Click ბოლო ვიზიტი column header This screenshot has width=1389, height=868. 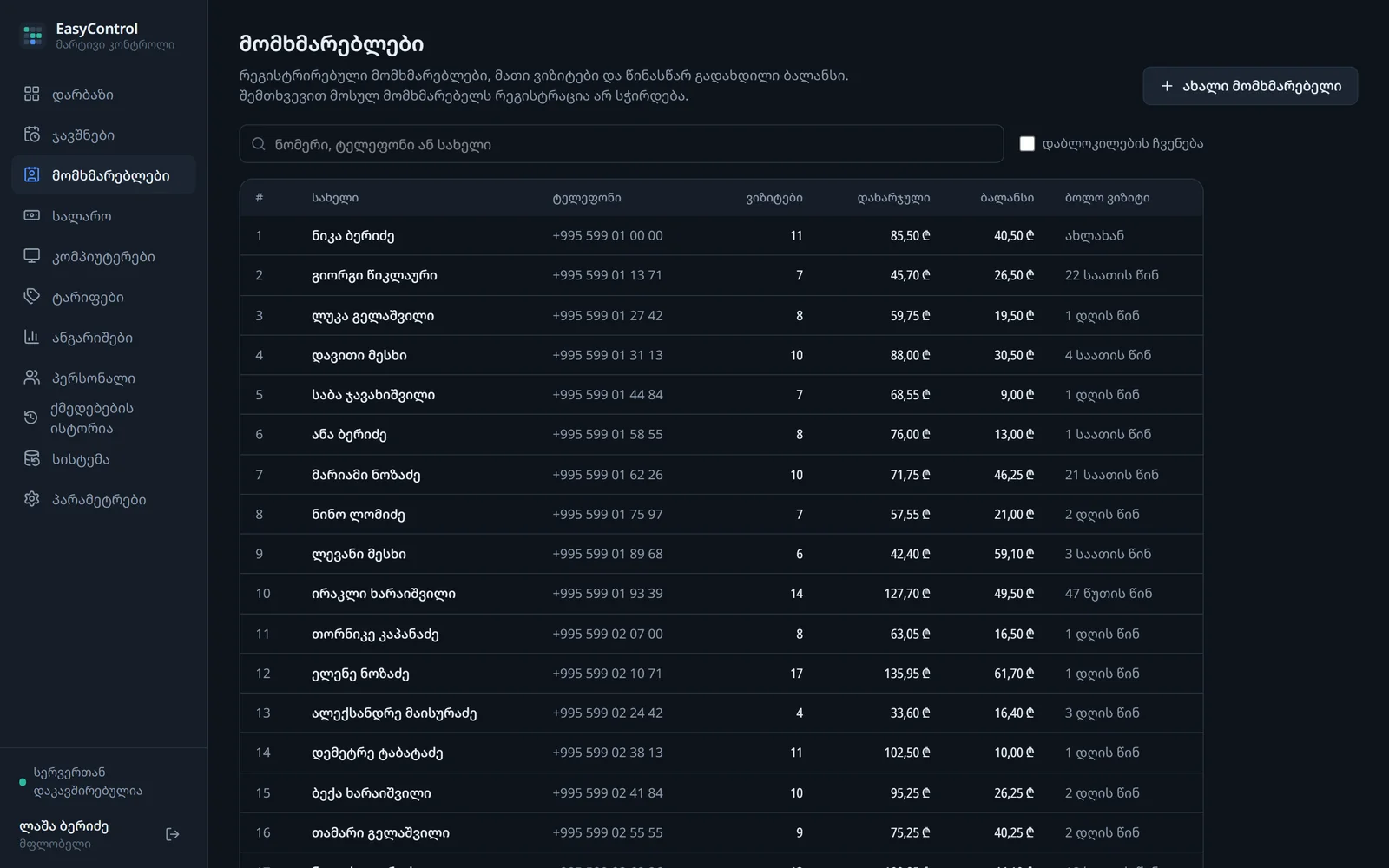click(1107, 198)
